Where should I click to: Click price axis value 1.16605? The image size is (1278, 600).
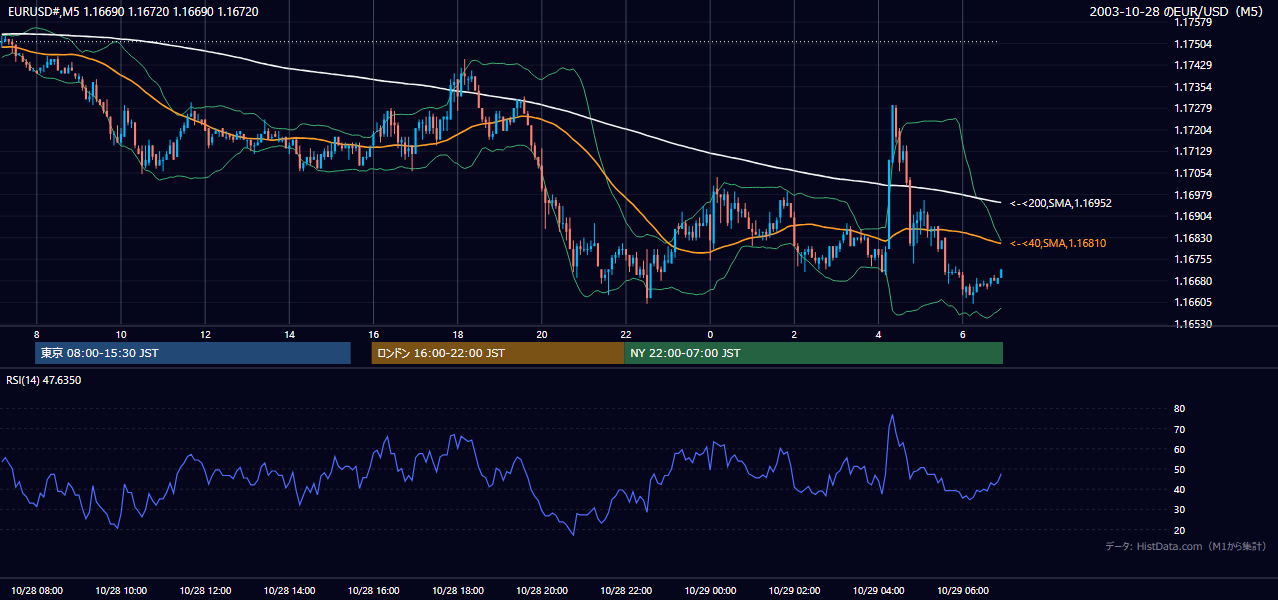[x=1193, y=302]
